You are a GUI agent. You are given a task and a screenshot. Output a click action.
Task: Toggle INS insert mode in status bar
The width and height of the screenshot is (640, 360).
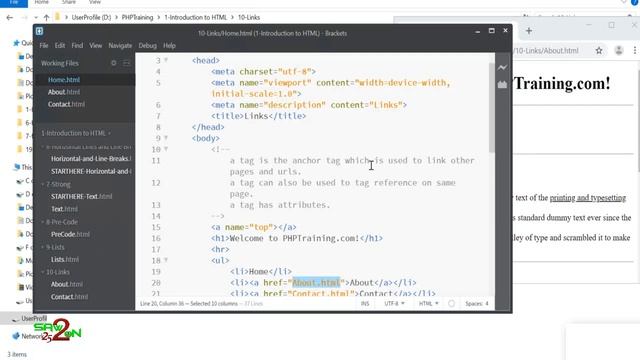[x=365, y=304]
